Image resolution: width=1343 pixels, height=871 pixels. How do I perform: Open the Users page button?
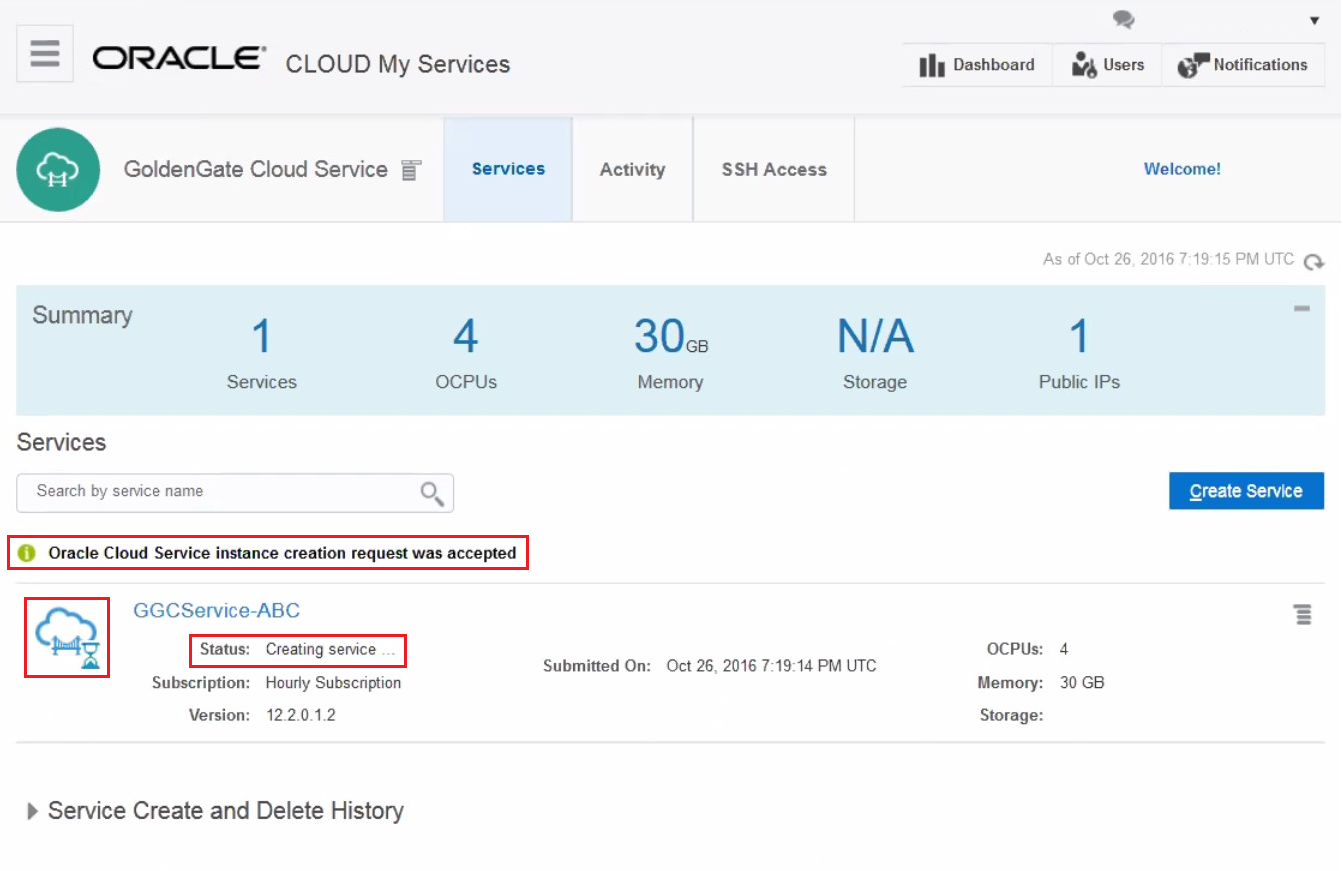coord(1107,65)
